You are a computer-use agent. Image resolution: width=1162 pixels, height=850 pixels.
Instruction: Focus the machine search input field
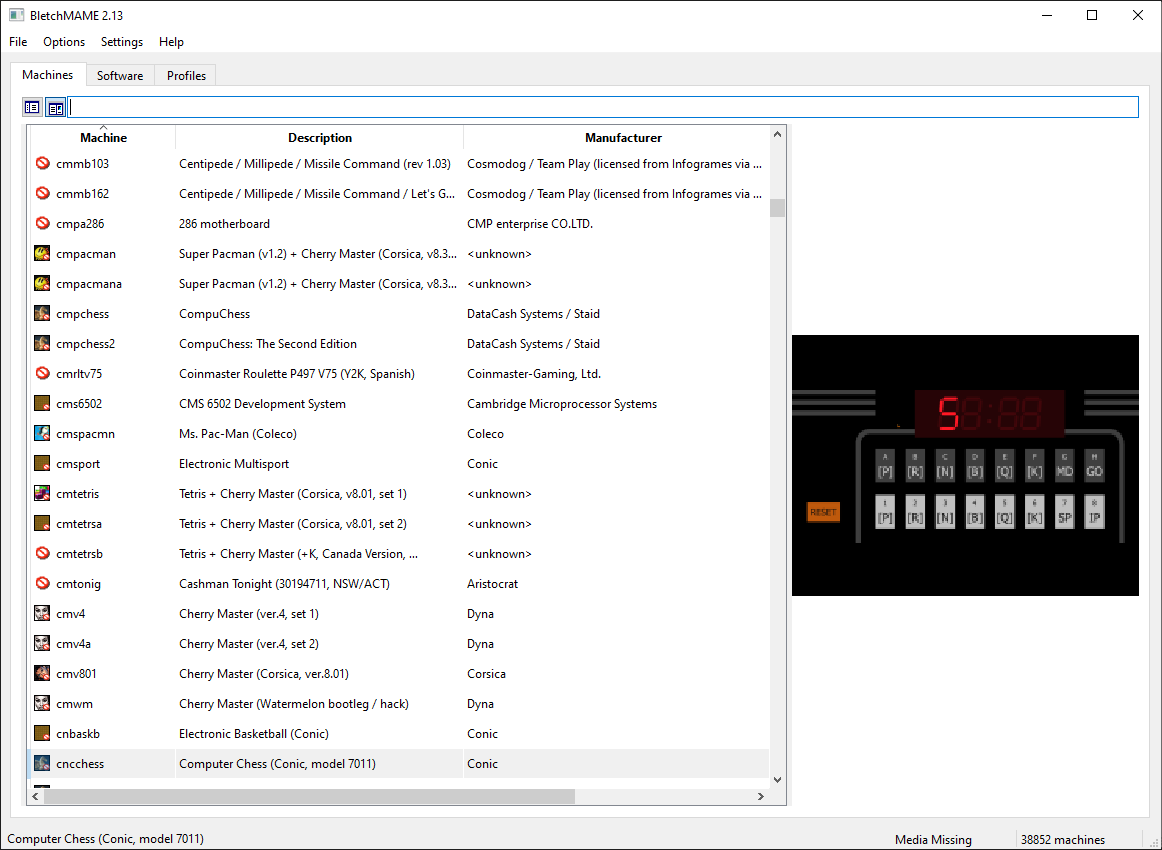tap(603, 107)
